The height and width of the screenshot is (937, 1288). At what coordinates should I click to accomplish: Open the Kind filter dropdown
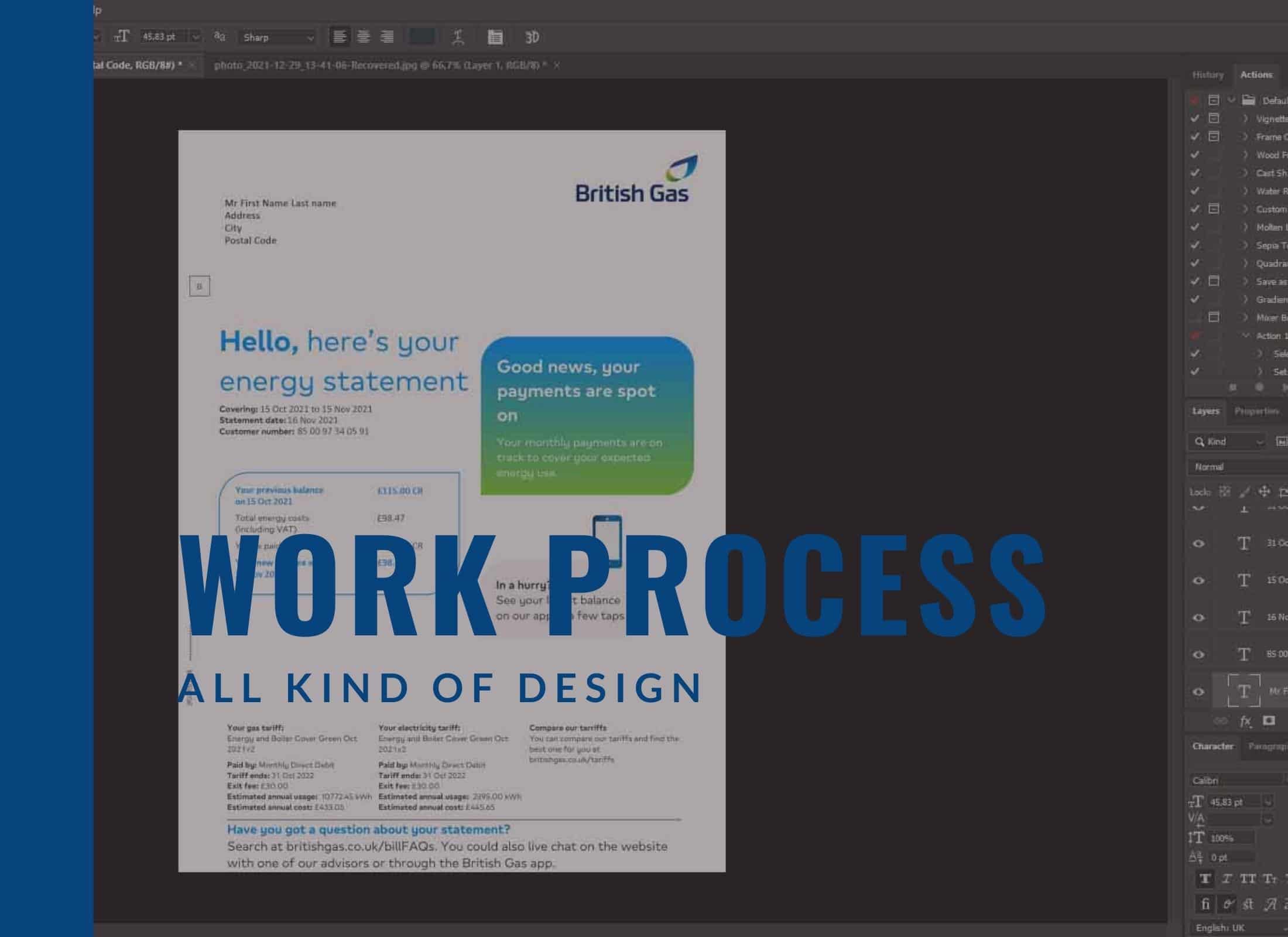pos(1227,442)
